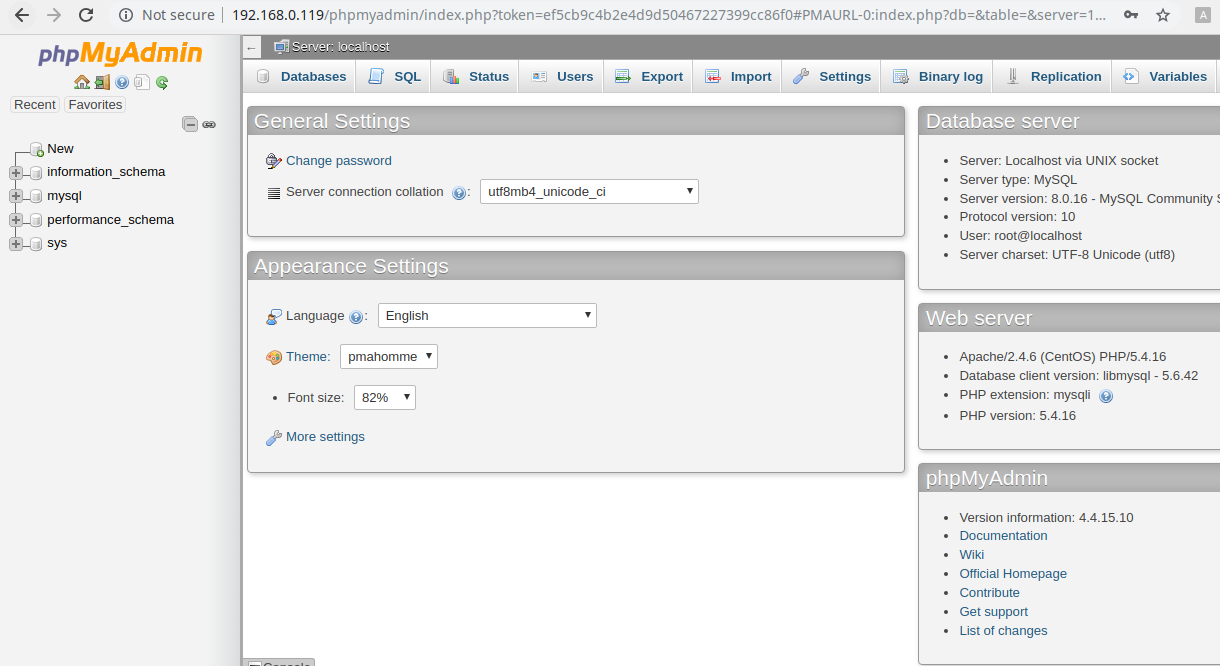Open the information_schema database name
This screenshot has height=666, width=1220.
pyautogui.click(x=106, y=172)
